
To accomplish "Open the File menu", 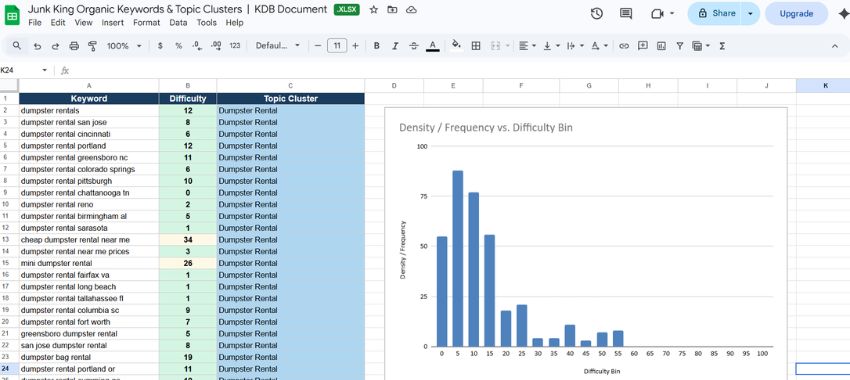I will [35, 23].
